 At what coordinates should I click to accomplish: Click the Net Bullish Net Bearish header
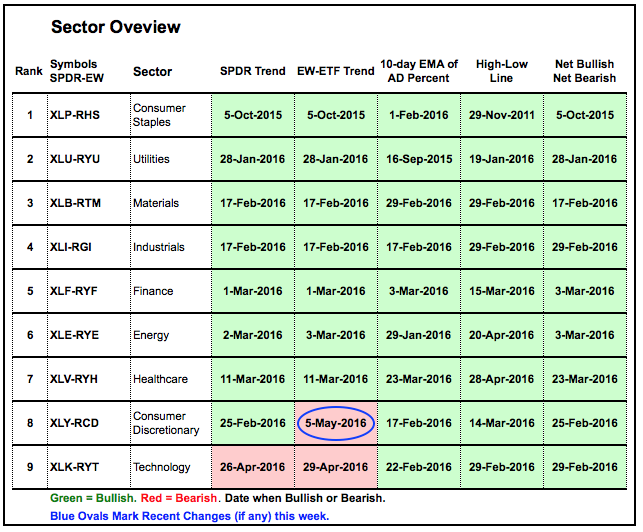point(584,71)
